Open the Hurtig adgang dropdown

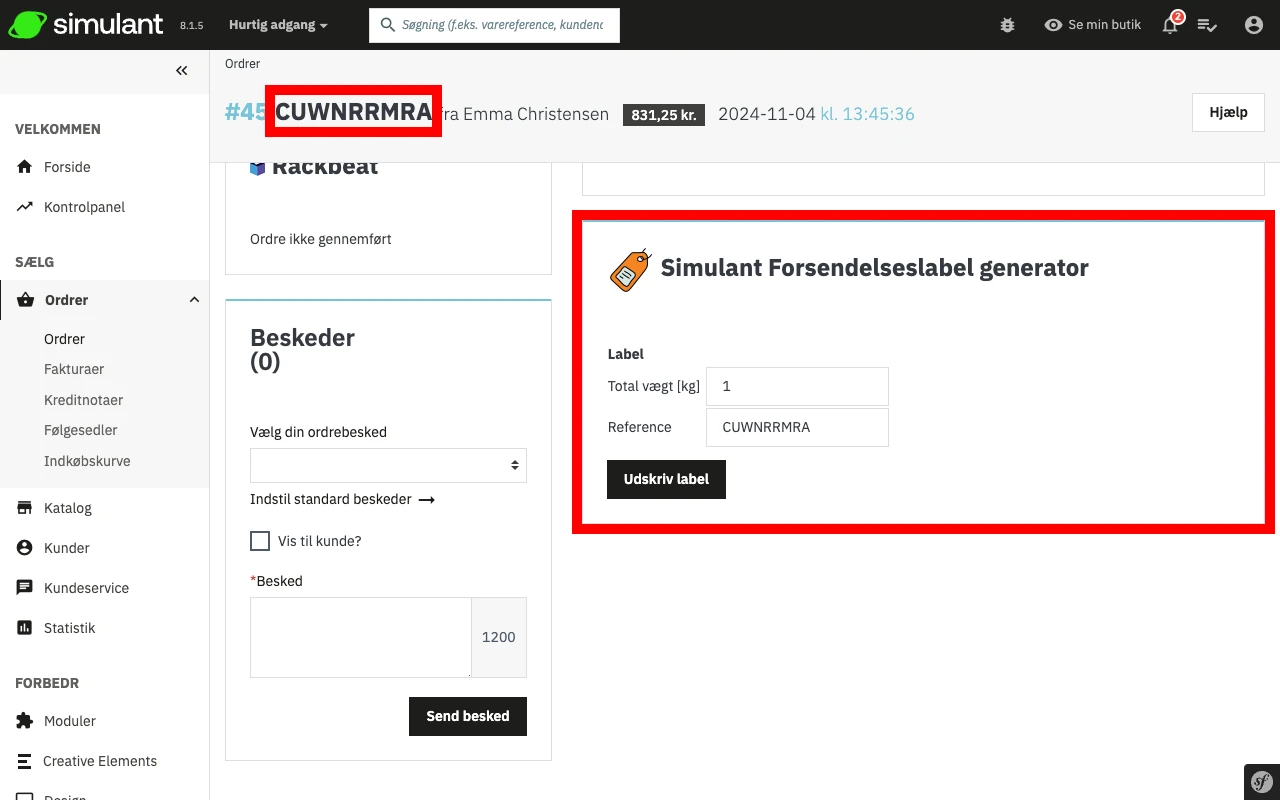tap(277, 24)
